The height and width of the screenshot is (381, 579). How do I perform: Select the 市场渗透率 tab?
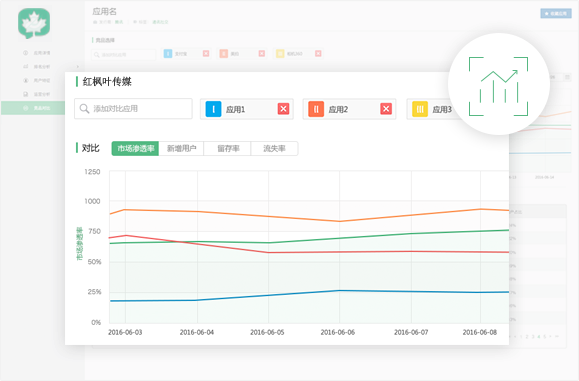pos(135,148)
